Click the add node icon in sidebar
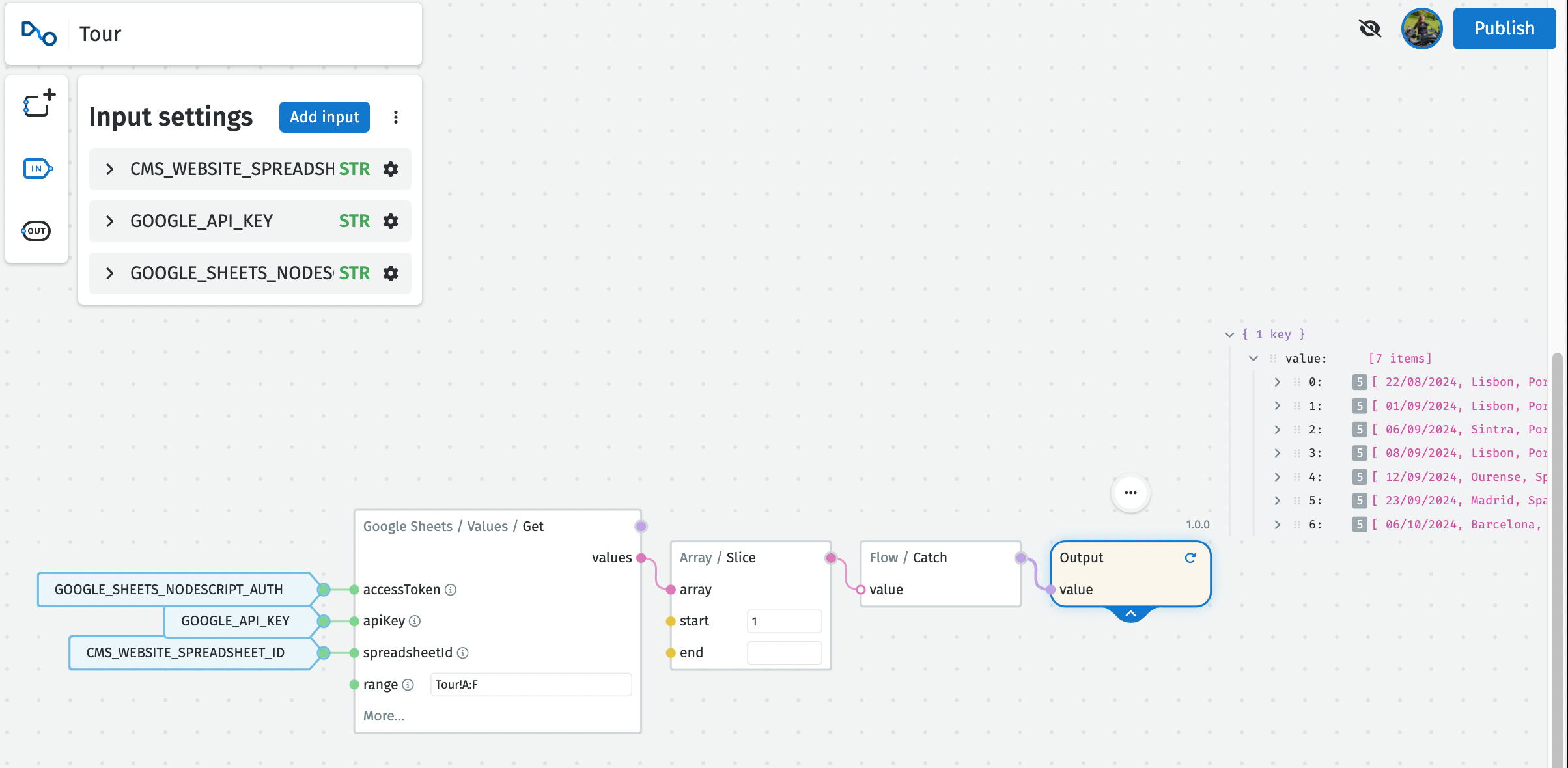 click(x=38, y=103)
